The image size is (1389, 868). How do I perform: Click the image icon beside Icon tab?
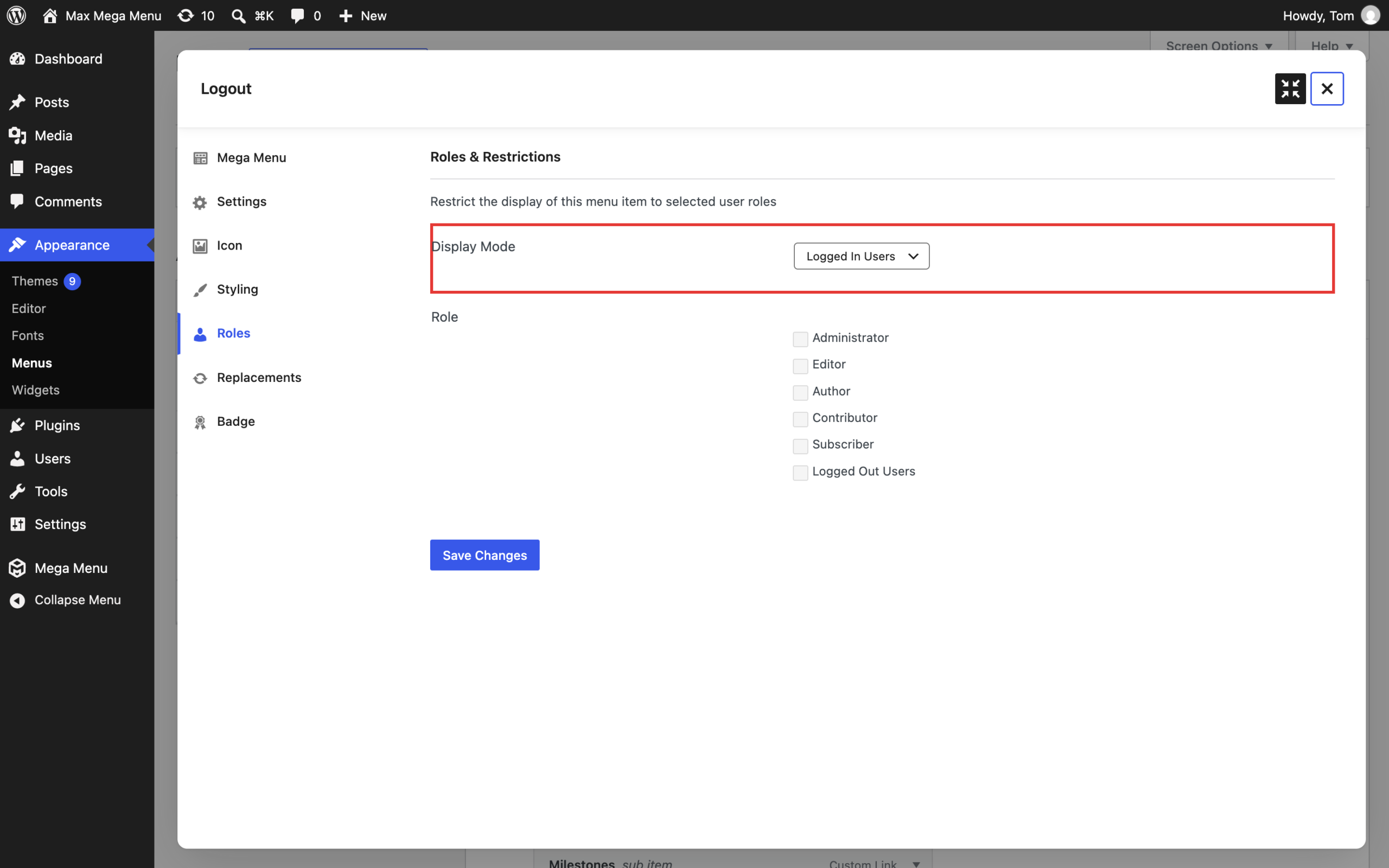coord(200,246)
